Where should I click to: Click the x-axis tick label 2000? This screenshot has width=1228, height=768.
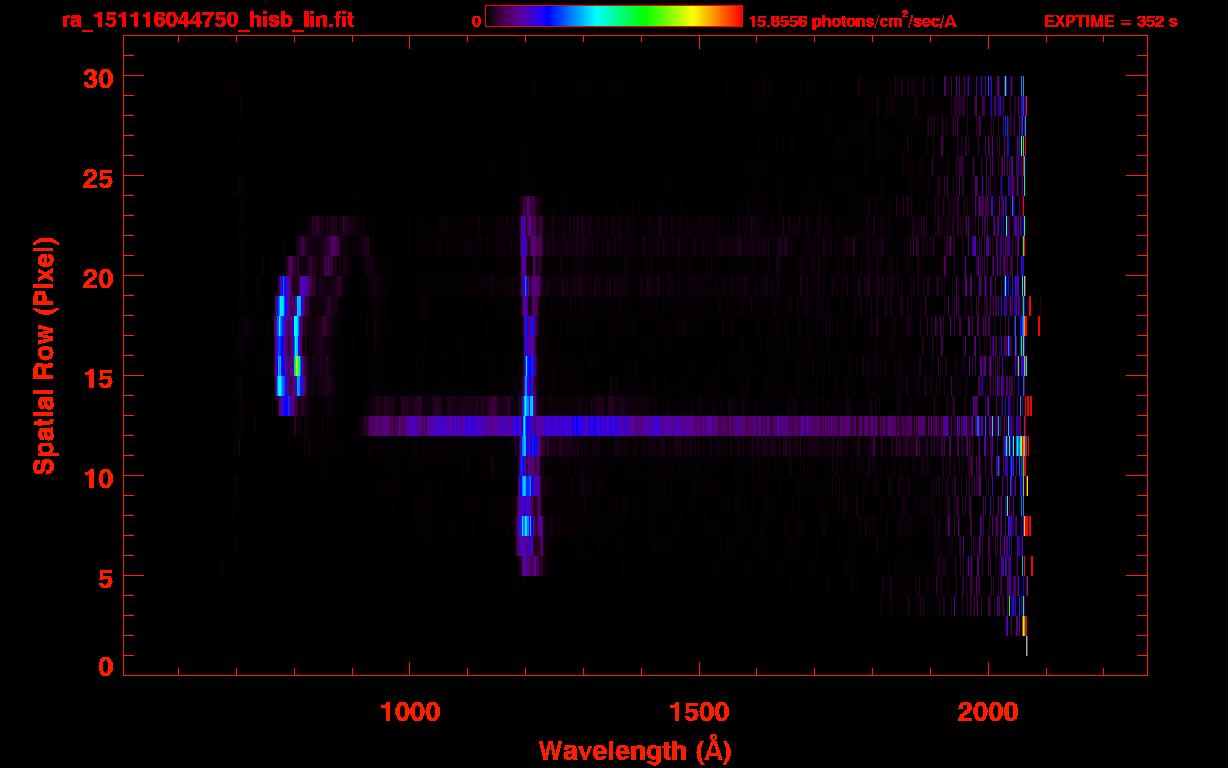[987, 711]
